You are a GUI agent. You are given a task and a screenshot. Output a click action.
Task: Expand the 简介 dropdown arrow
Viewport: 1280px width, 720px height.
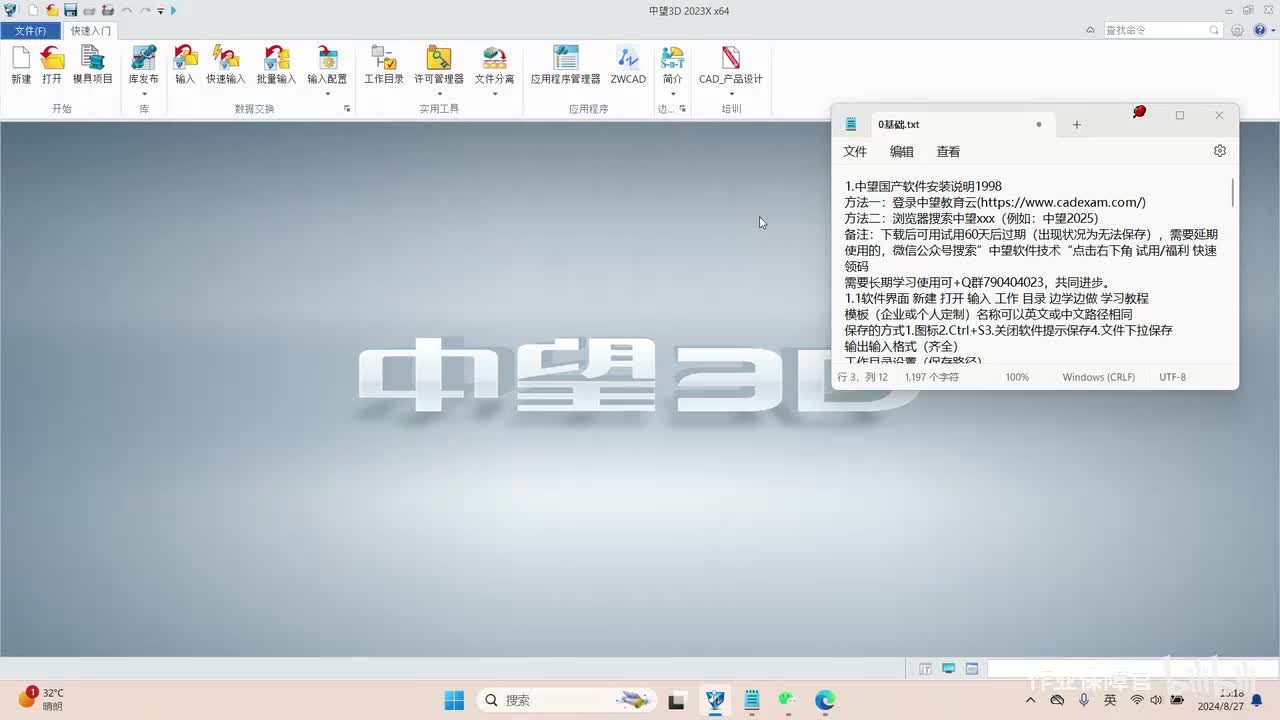tap(673, 95)
